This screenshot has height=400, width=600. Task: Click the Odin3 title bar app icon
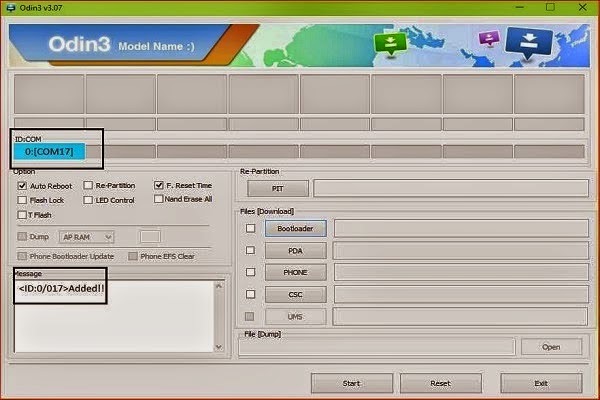(x=11, y=8)
